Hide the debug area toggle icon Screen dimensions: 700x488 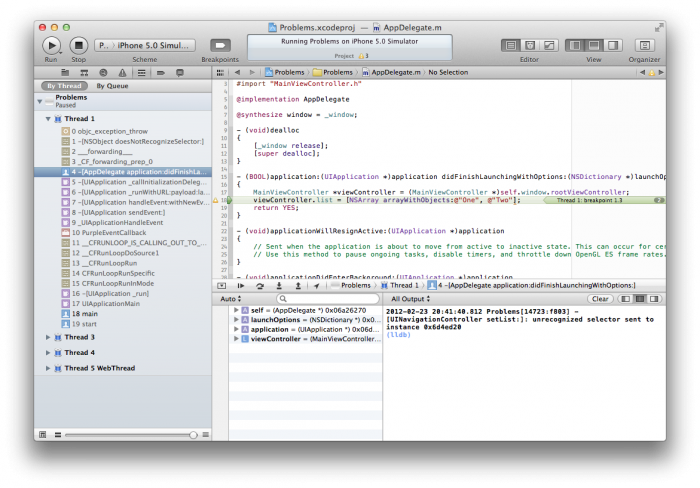point(222,286)
